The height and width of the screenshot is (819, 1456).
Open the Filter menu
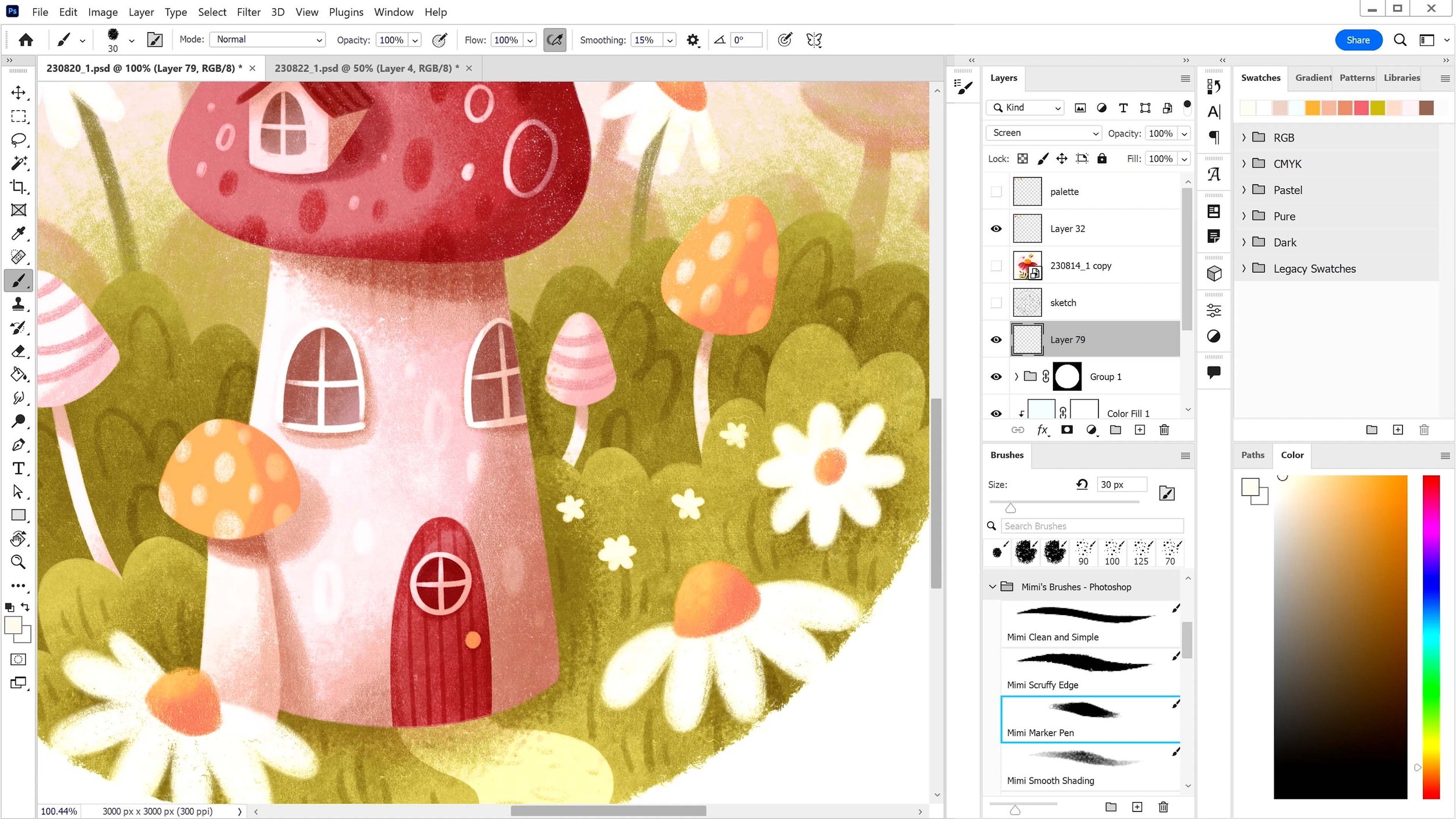(248, 12)
